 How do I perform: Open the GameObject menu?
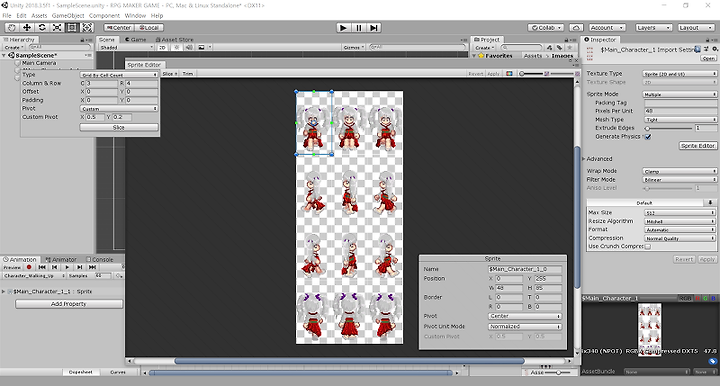click(68, 16)
